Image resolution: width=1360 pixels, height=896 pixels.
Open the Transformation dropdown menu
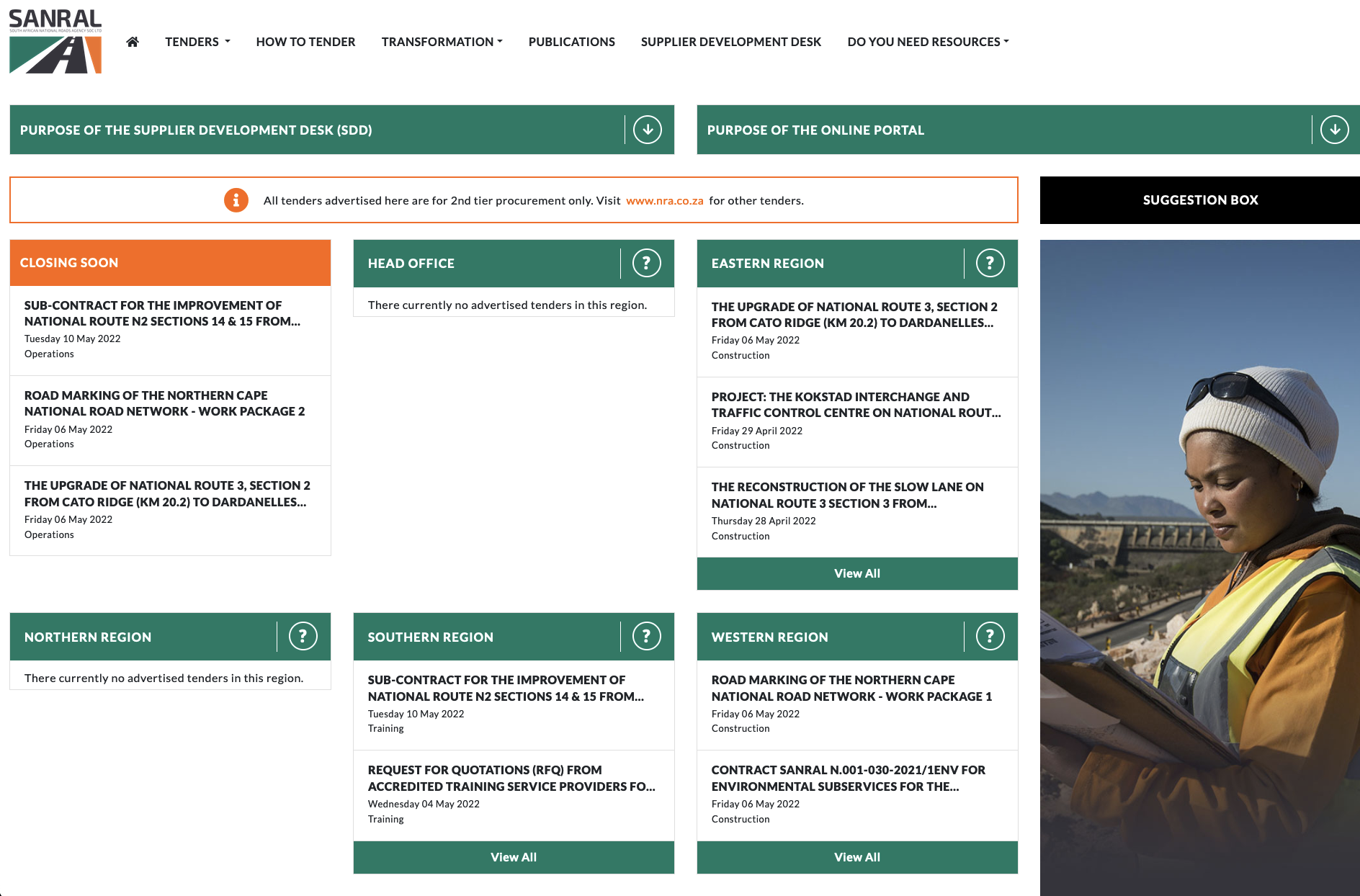(x=442, y=42)
